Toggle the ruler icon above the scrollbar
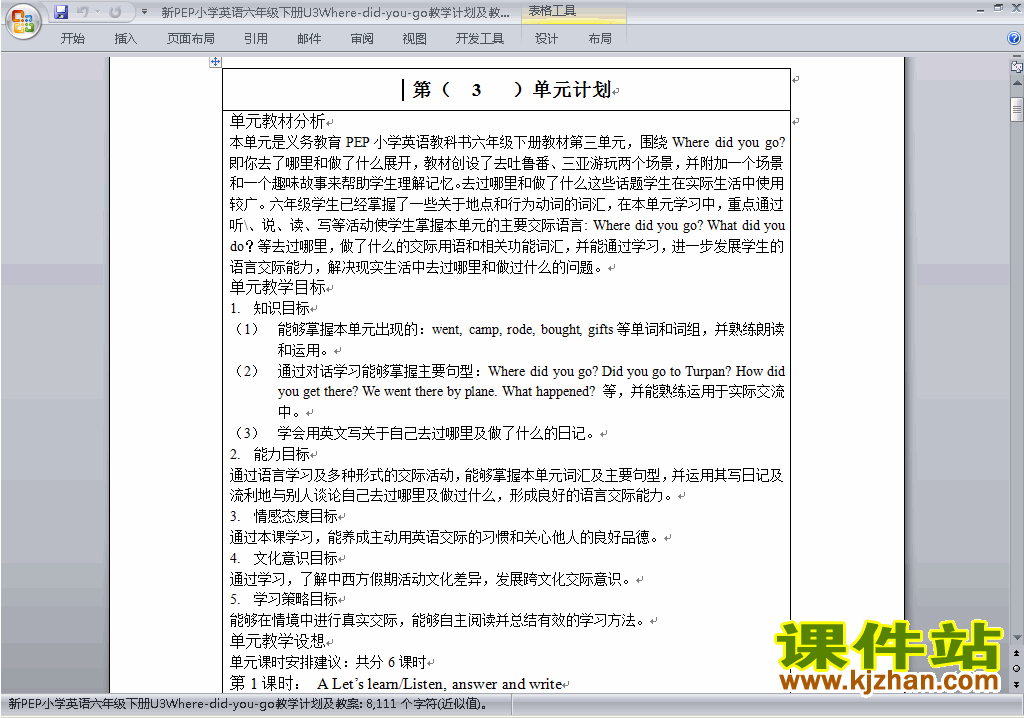 pyautogui.click(x=1016, y=66)
